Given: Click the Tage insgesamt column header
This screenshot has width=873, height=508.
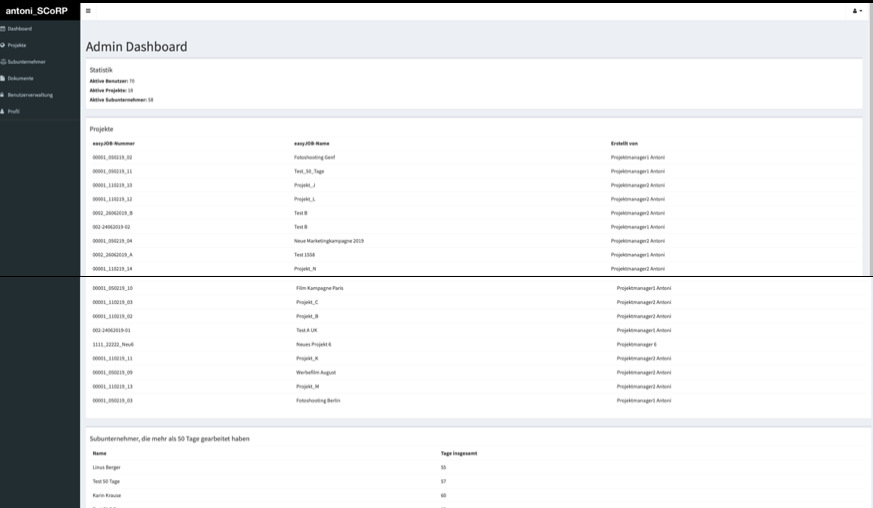Looking at the screenshot, I should pyautogui.click(x=459, y=453).
